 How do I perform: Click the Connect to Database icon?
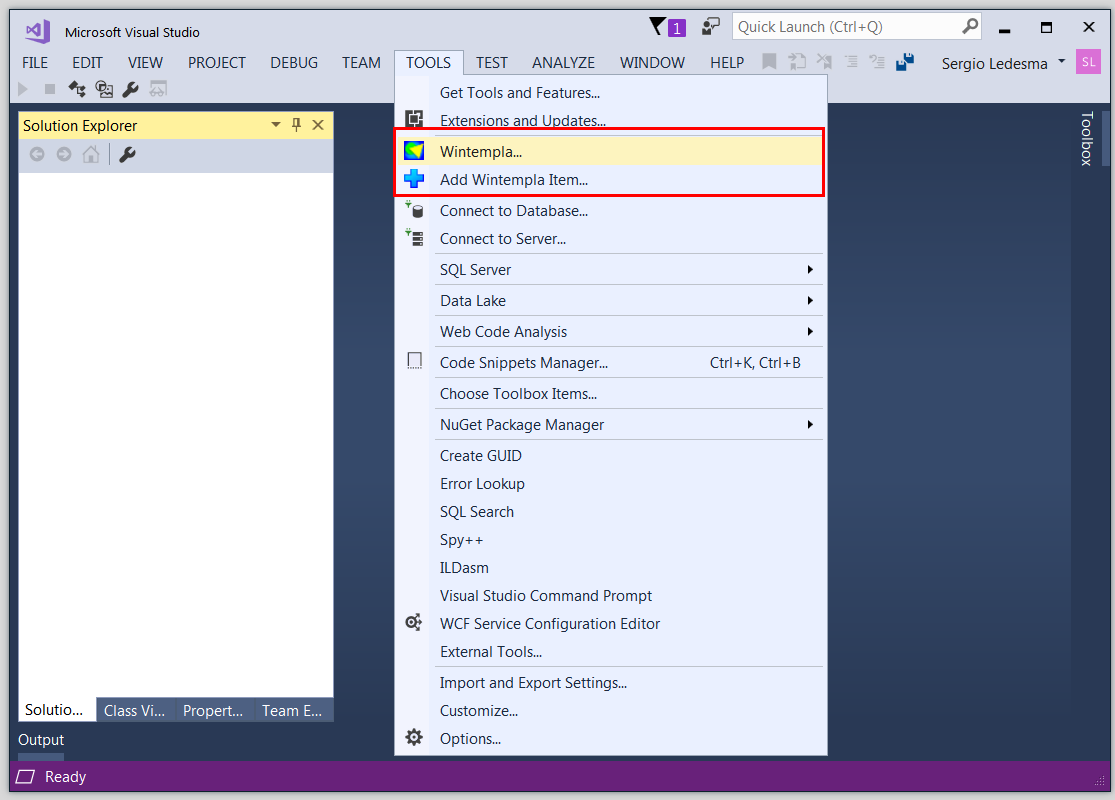click(x=414, y=210)
